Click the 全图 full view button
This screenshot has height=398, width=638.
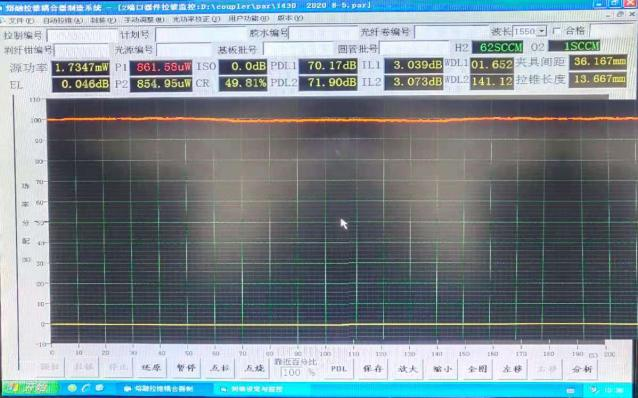point(477,369)
